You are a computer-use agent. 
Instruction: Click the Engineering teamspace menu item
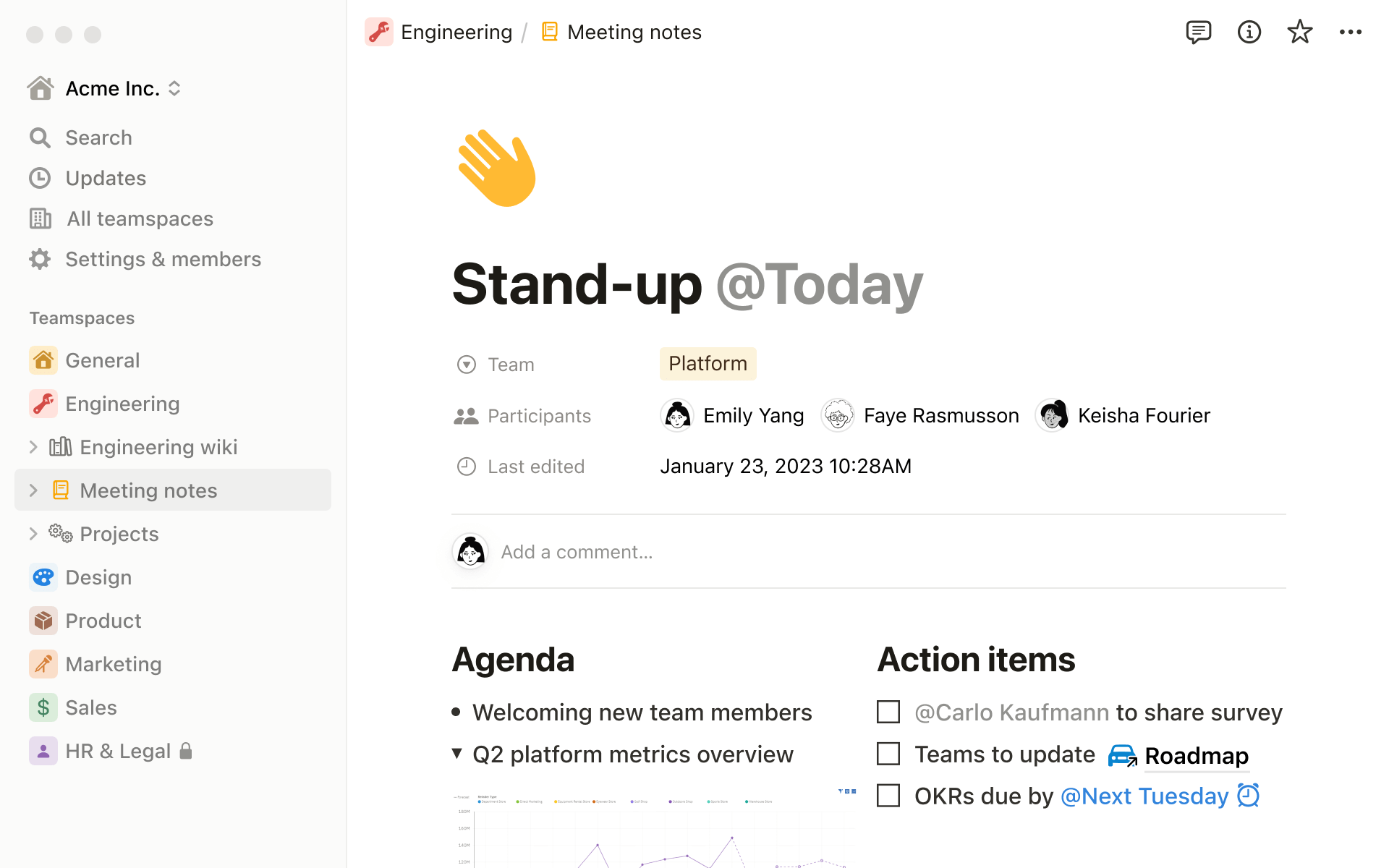point(122,403)
